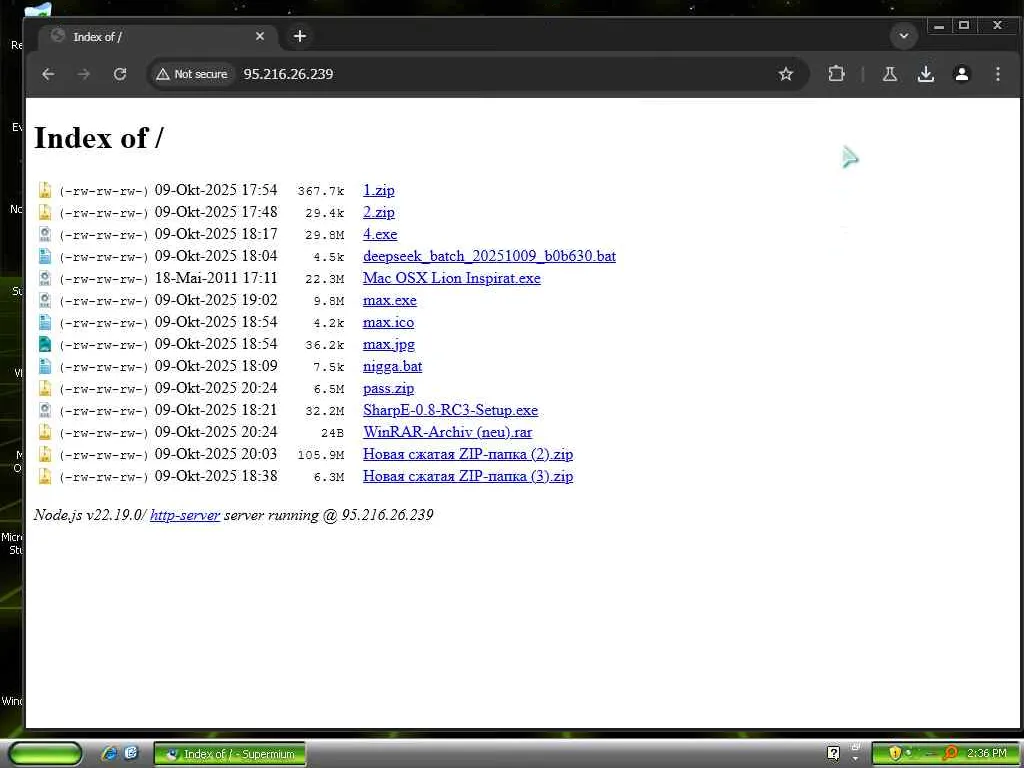The height and width of the screenshot is (768, 1024).
Task: Open the max.exe link
Action: (390, 300)
